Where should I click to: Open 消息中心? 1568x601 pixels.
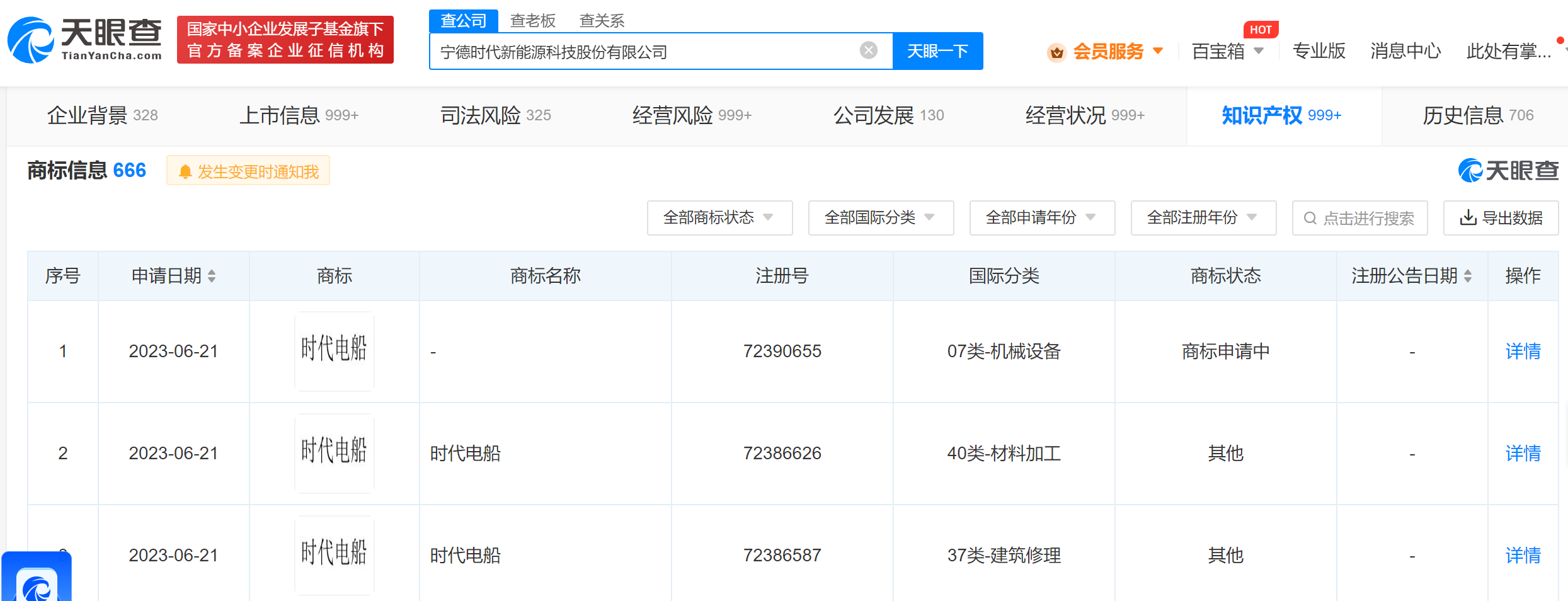click(1405, 51)
